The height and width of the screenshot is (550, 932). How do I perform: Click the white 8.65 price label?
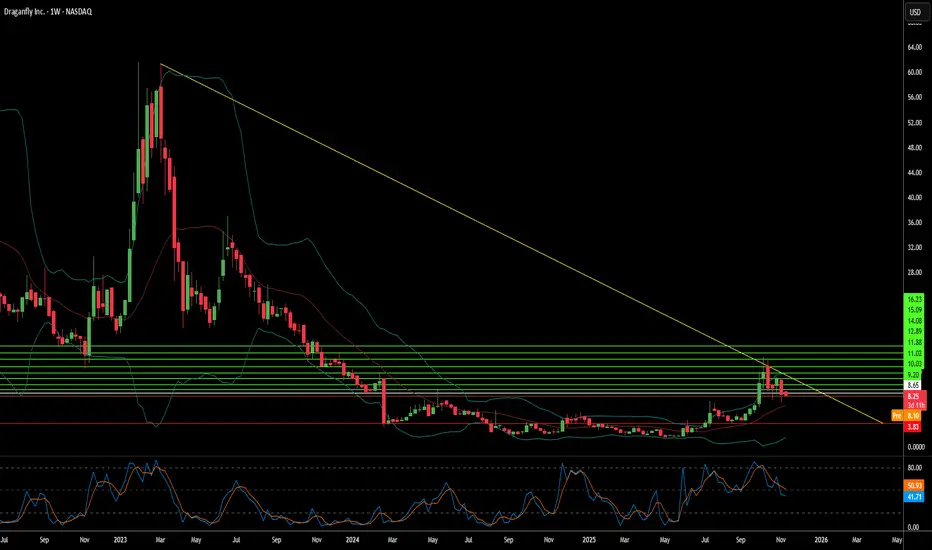[x=913, y=385]
